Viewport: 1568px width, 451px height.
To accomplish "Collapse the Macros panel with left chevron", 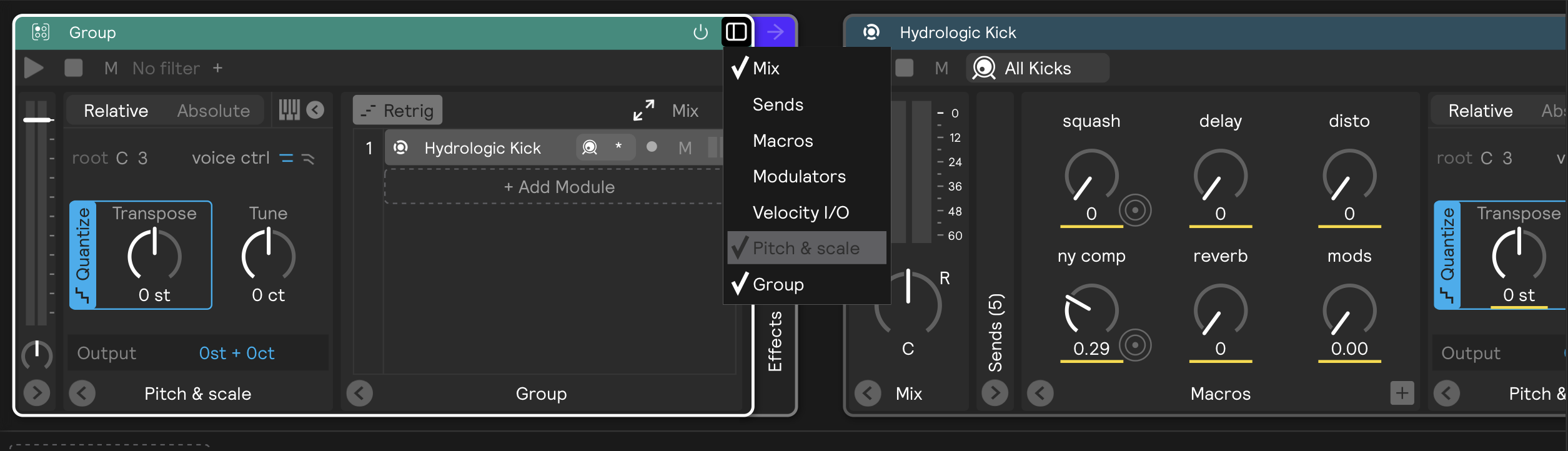I will coord(1040,394).
